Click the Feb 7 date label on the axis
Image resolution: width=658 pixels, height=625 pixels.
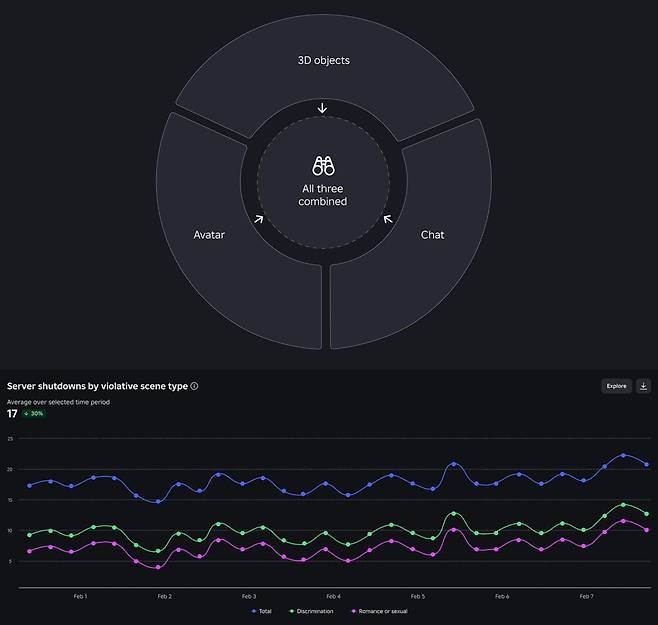(x=586, y=596)
